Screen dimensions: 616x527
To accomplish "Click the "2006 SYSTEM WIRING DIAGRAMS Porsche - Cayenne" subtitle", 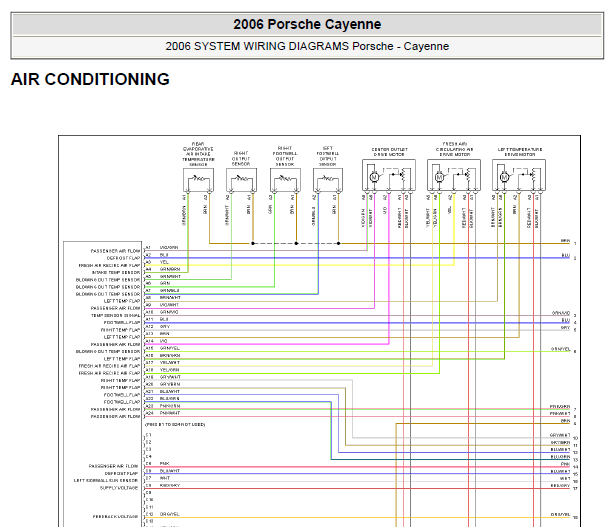I will click(307, 46).
